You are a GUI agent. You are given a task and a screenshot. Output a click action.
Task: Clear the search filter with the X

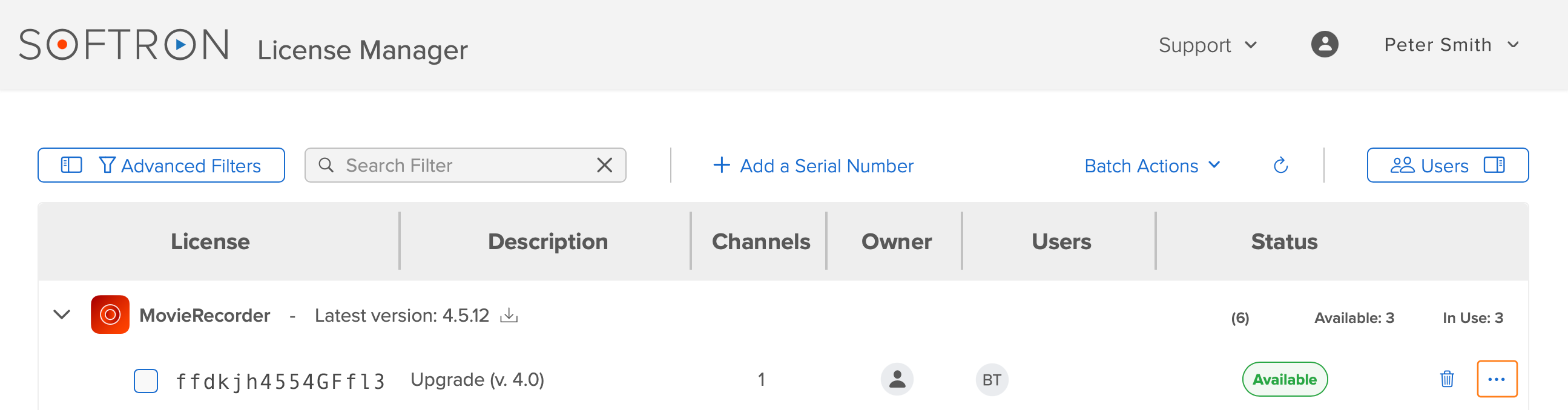(x=604, y=165)
